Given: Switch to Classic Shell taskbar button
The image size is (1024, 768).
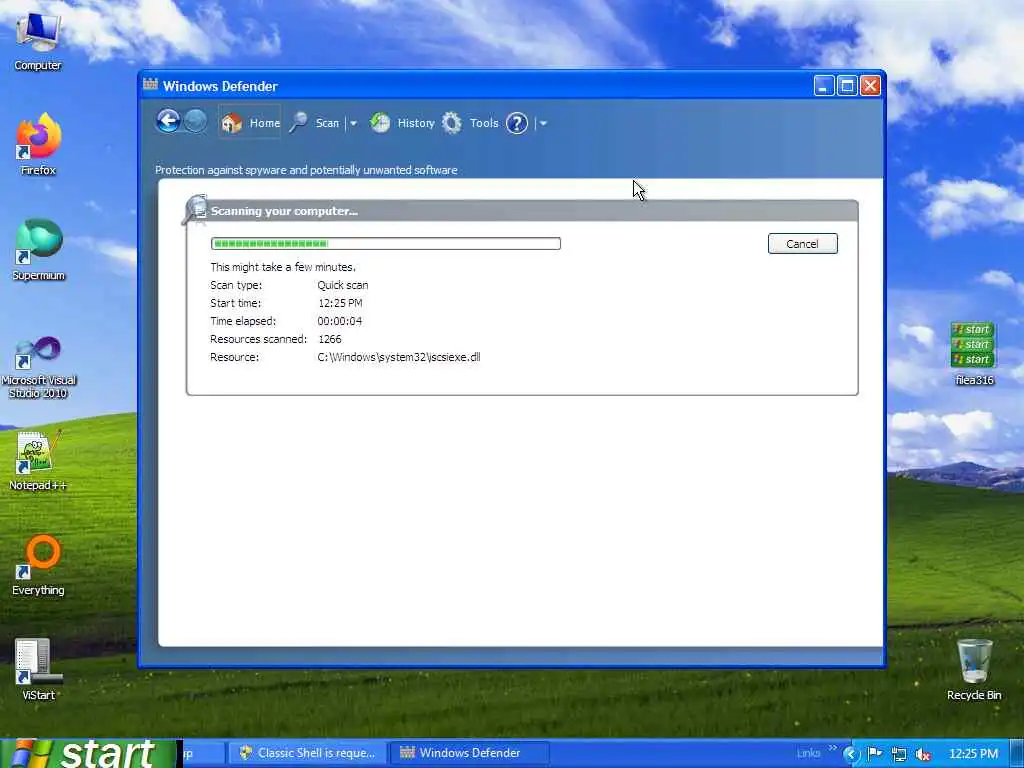Looking at the screenshot, I should (x=308, y=753).
